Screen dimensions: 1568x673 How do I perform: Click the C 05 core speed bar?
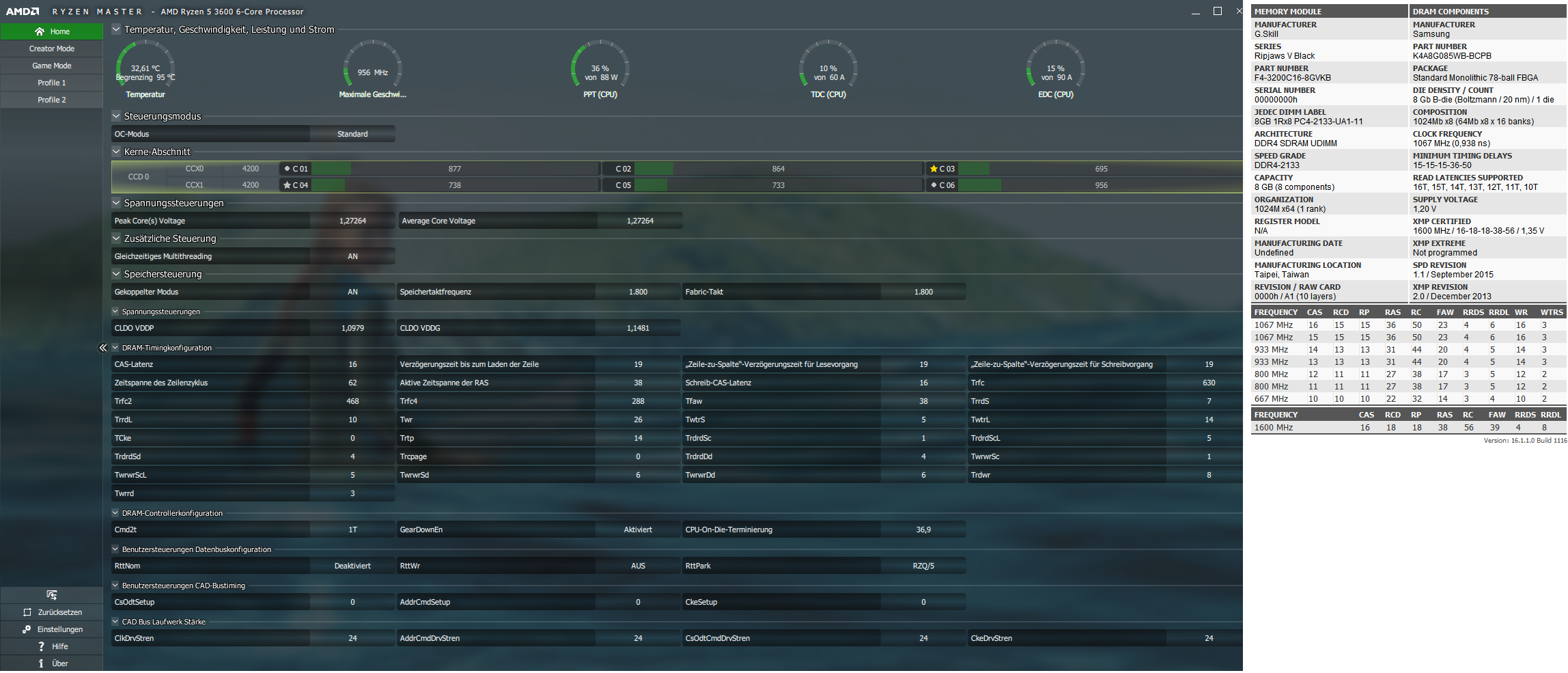tap(779, 185)
